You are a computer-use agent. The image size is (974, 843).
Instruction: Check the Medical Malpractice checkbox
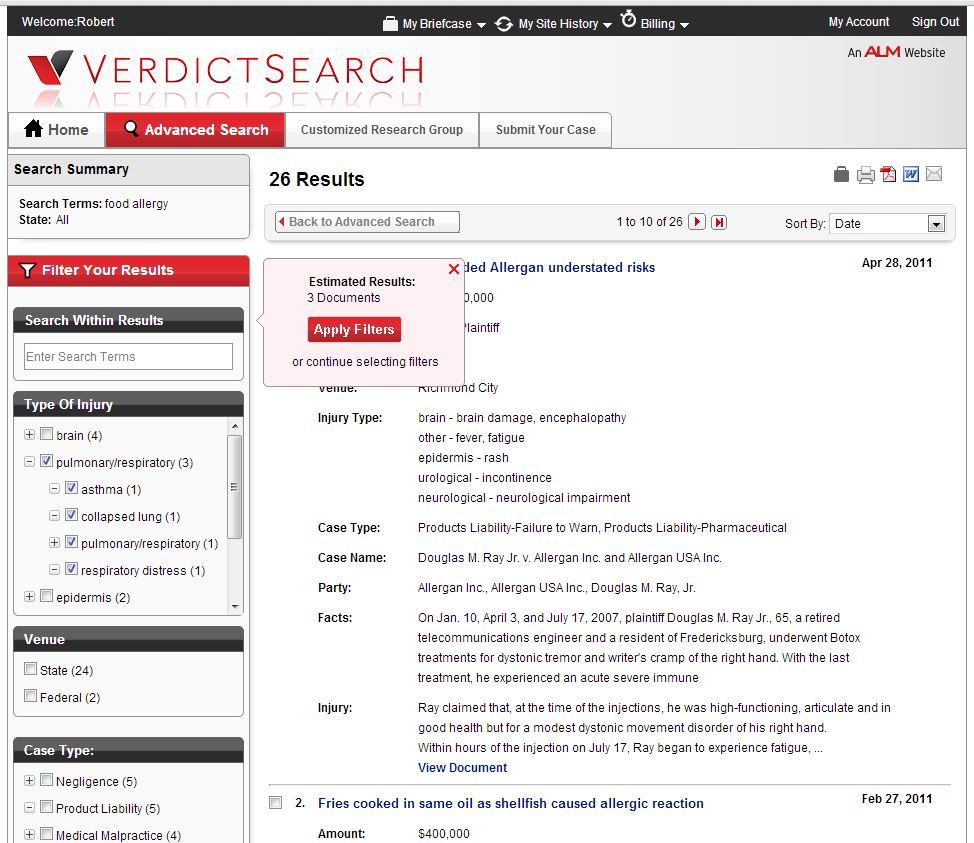coord(47,834)
